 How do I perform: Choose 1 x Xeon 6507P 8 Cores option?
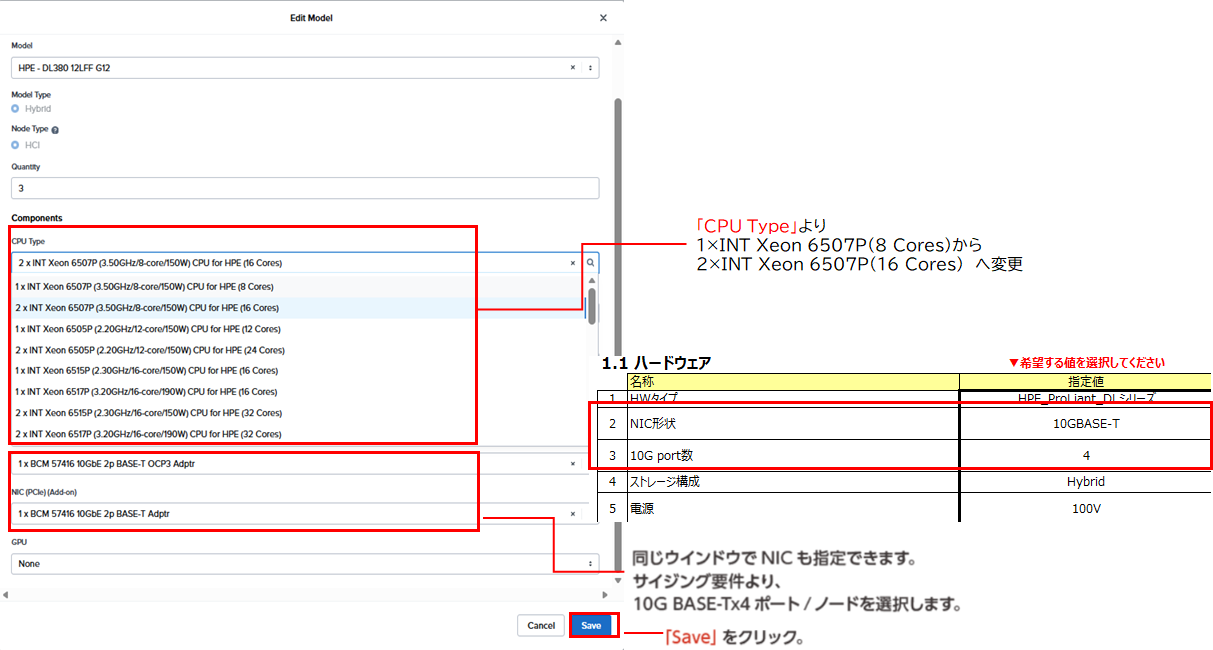click(145, 287)
